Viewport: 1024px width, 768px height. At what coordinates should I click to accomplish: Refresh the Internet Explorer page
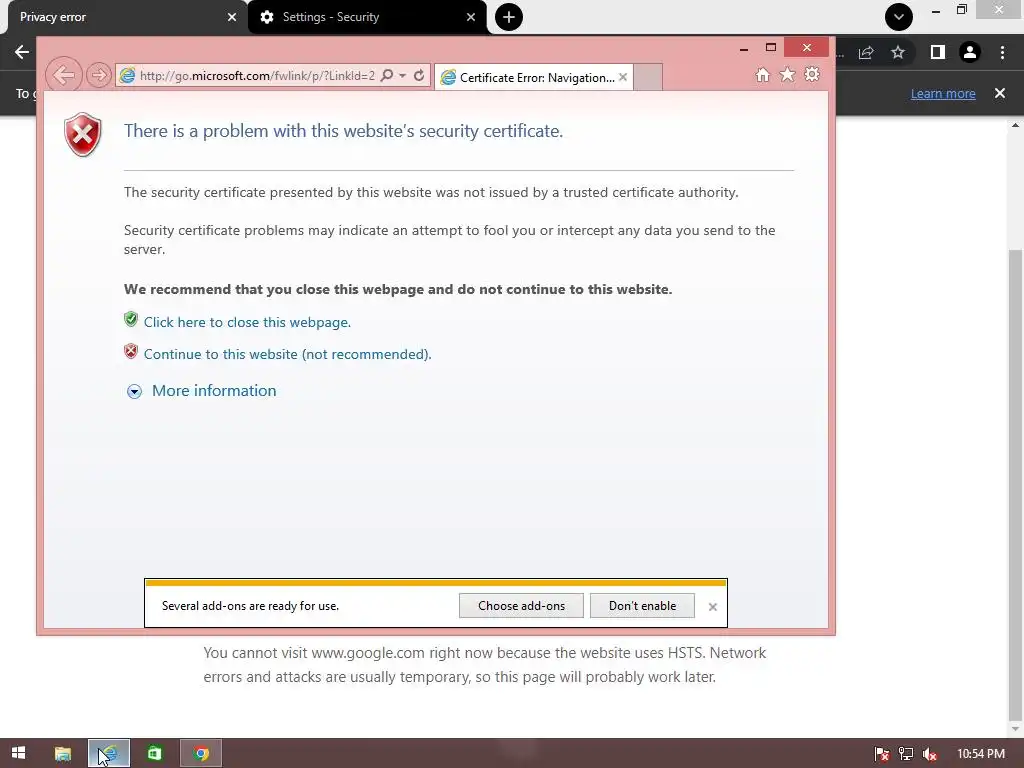point(419,76)
